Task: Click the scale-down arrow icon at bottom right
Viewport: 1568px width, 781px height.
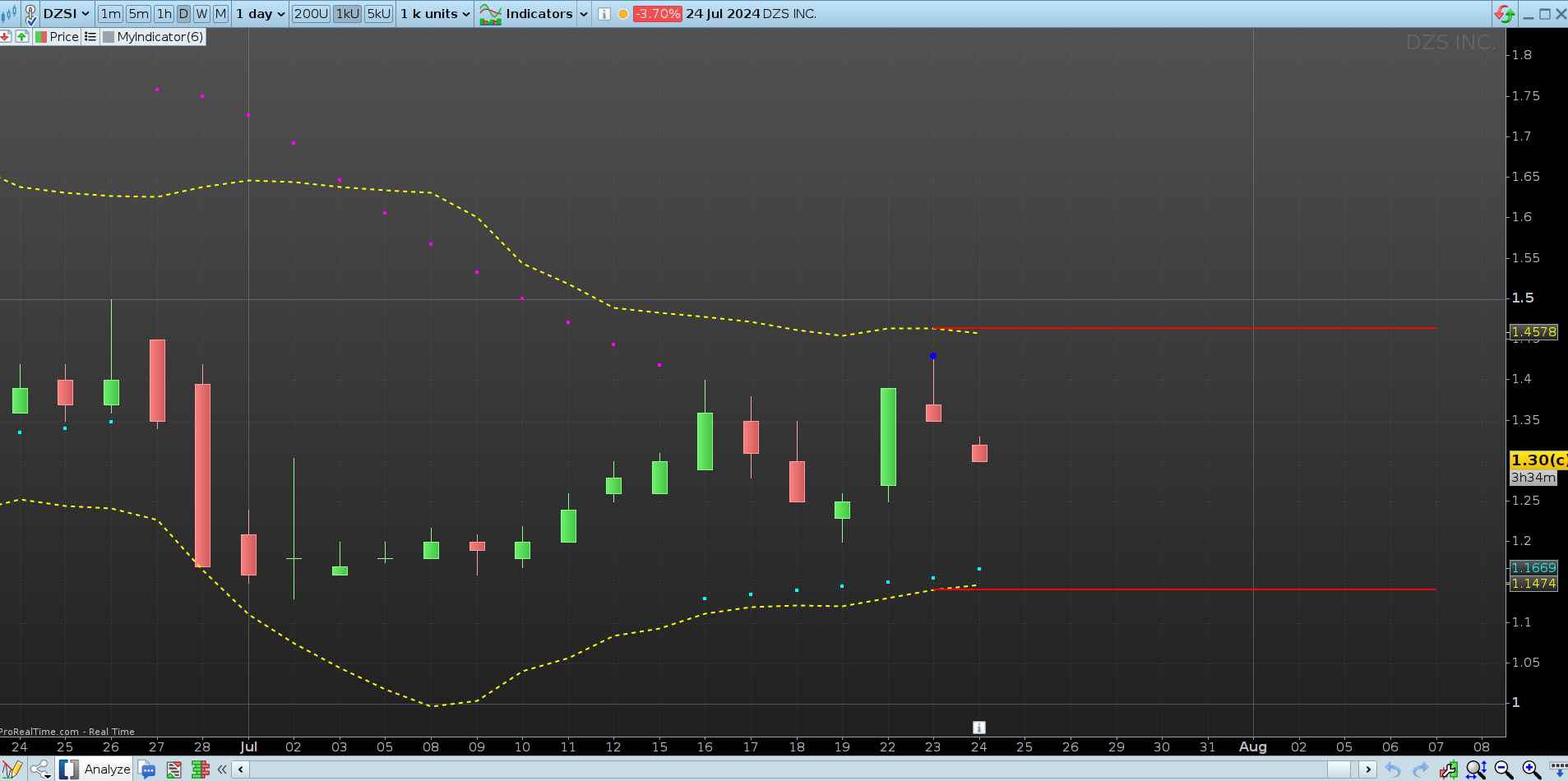Action: (x=1557, y=769)
